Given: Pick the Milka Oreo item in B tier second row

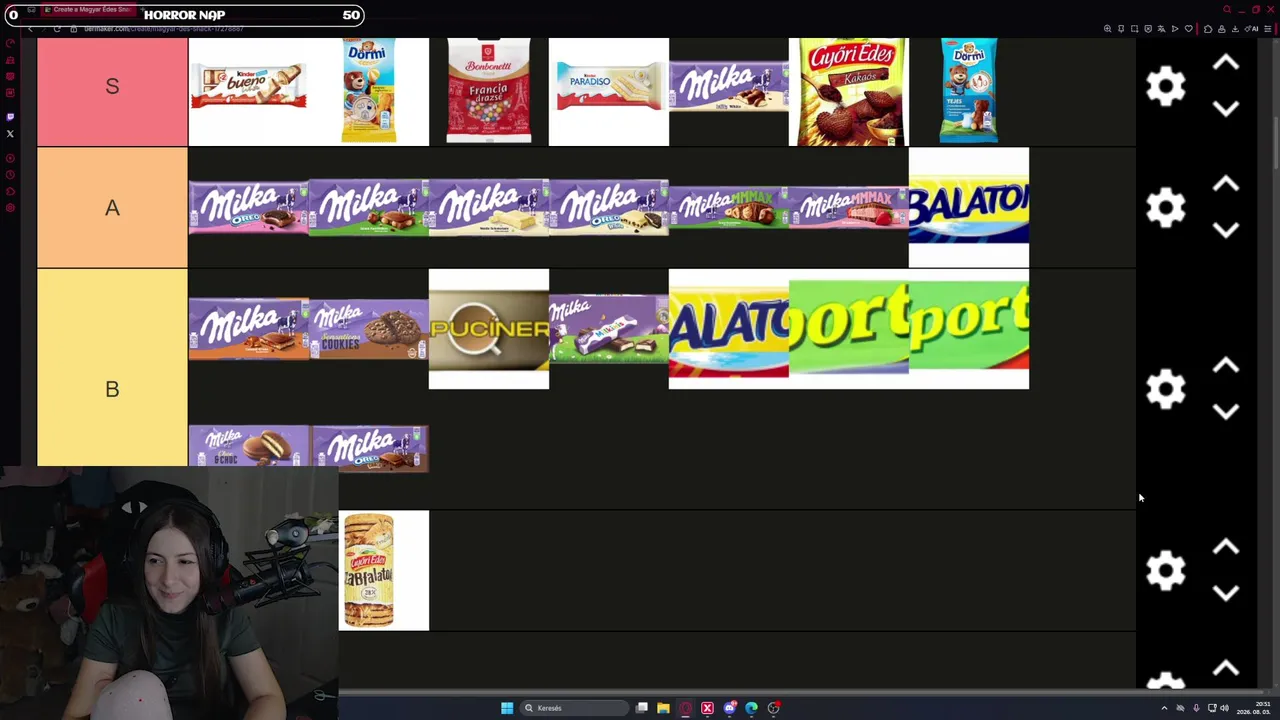Looking at the screenshot, I should (368, 447).
